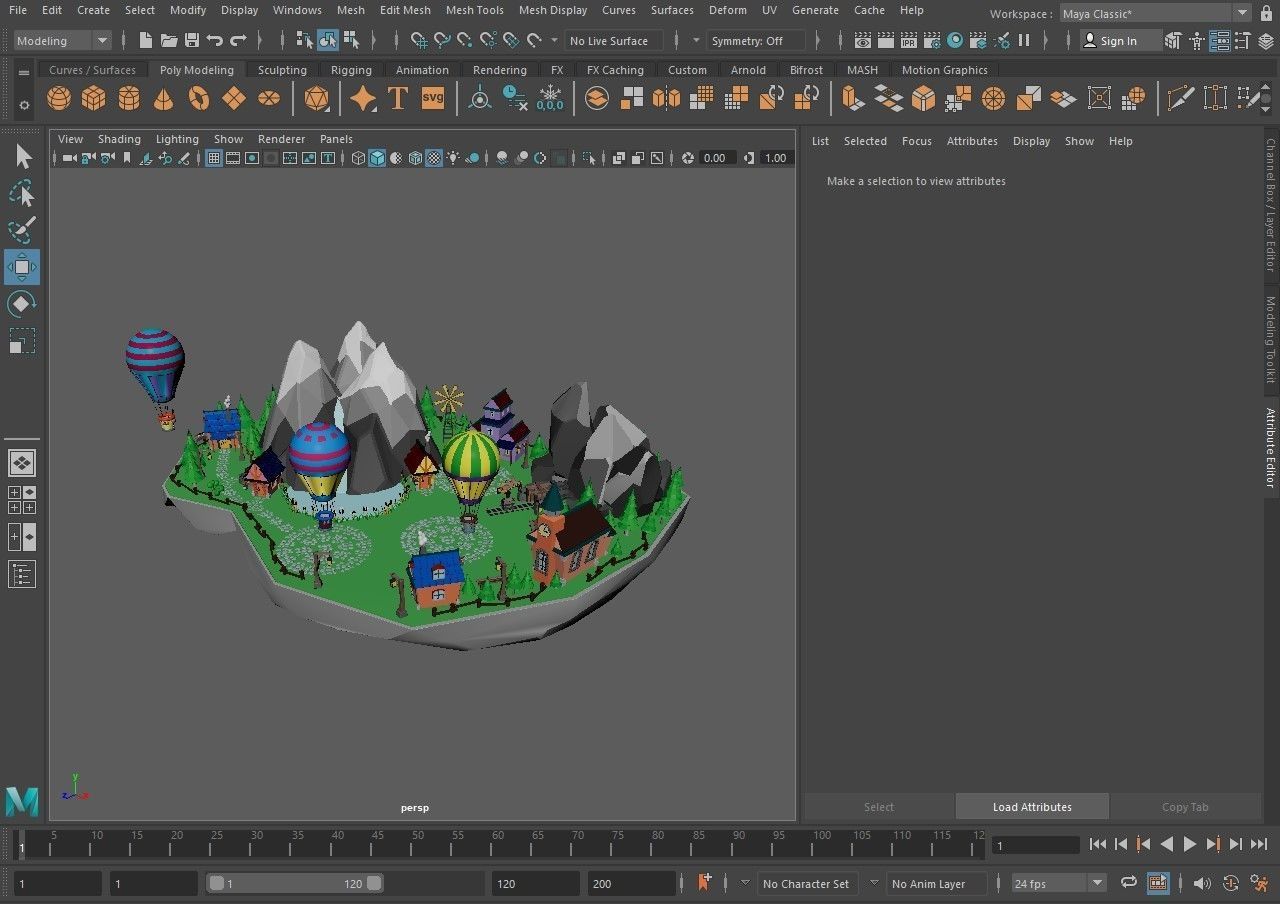Open the Attributes menu in Attribute Editor
The height and width of the screenshot is (904, 1280).
(x=972, y=141)
